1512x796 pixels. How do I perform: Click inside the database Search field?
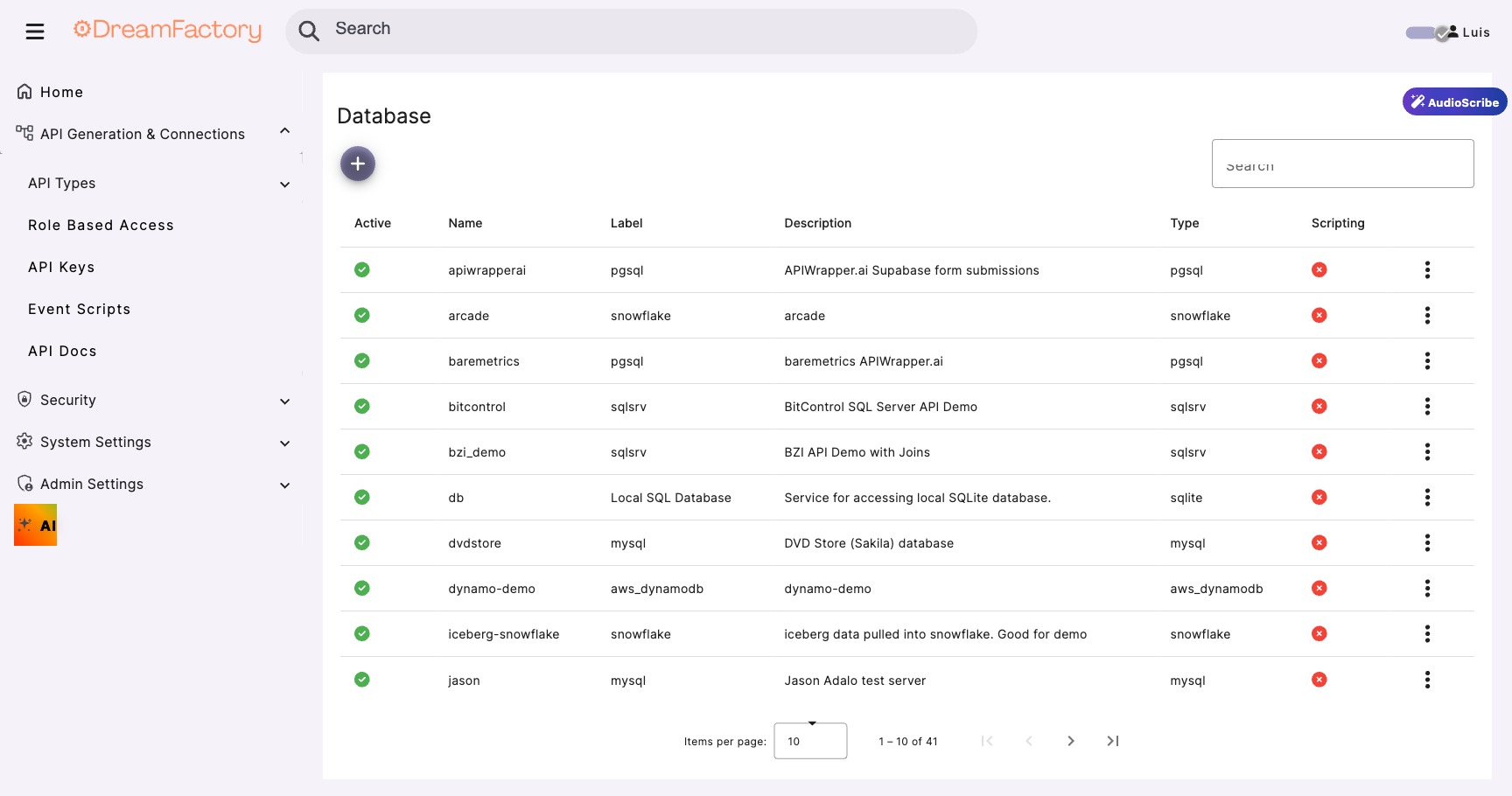coord(1342,164)
